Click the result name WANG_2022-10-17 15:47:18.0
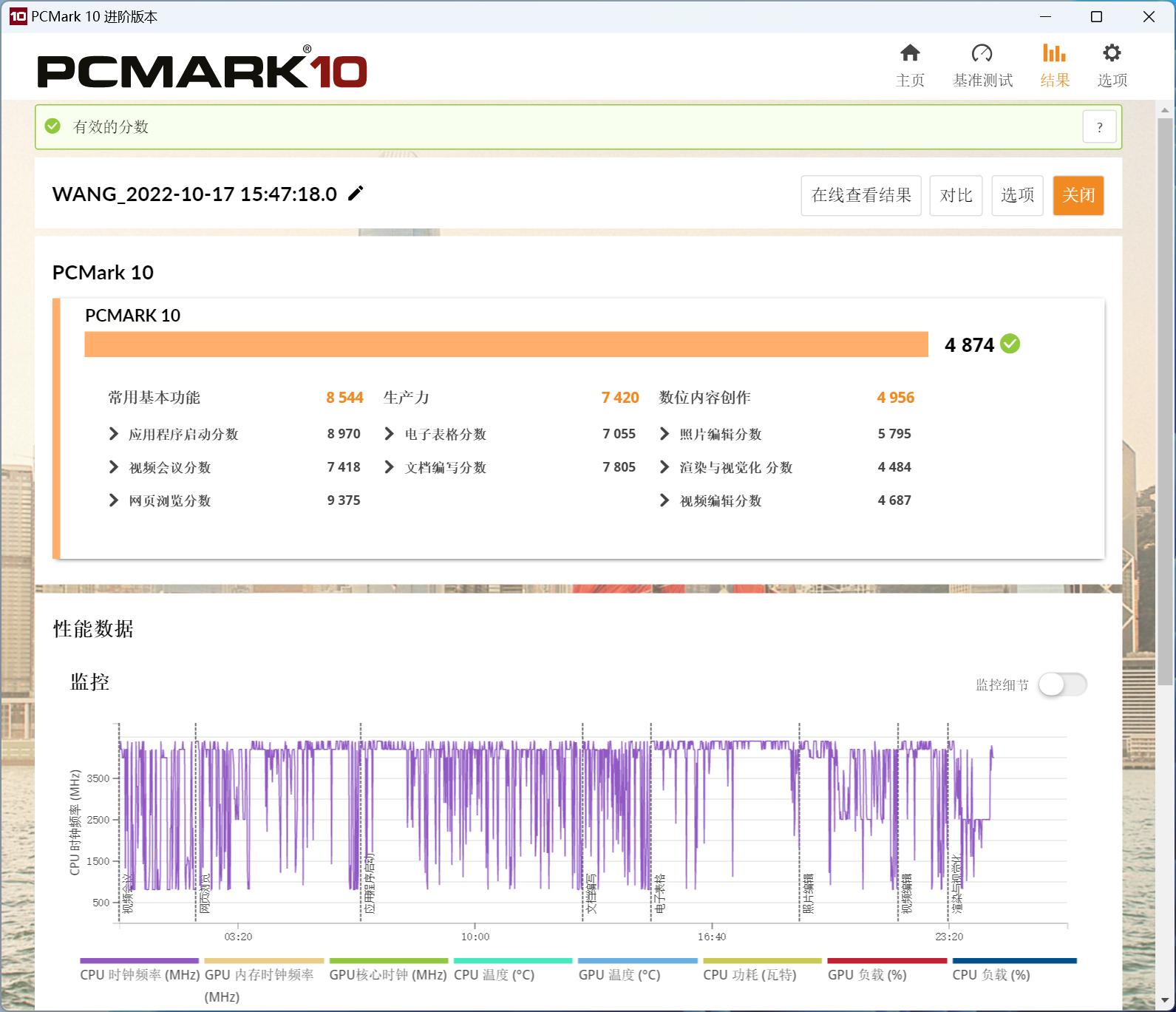The width and height of the screenshot is (1176, 1012). [194, 194]
